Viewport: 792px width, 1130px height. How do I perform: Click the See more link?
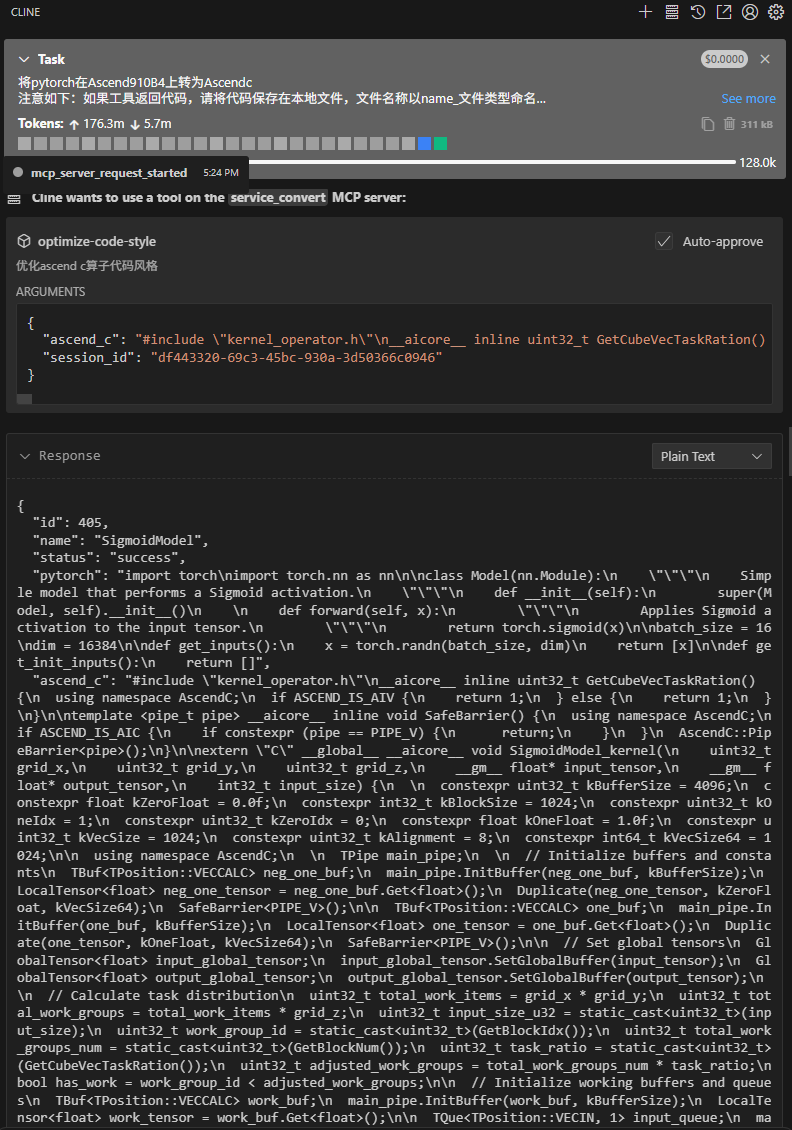click(748, 98)
